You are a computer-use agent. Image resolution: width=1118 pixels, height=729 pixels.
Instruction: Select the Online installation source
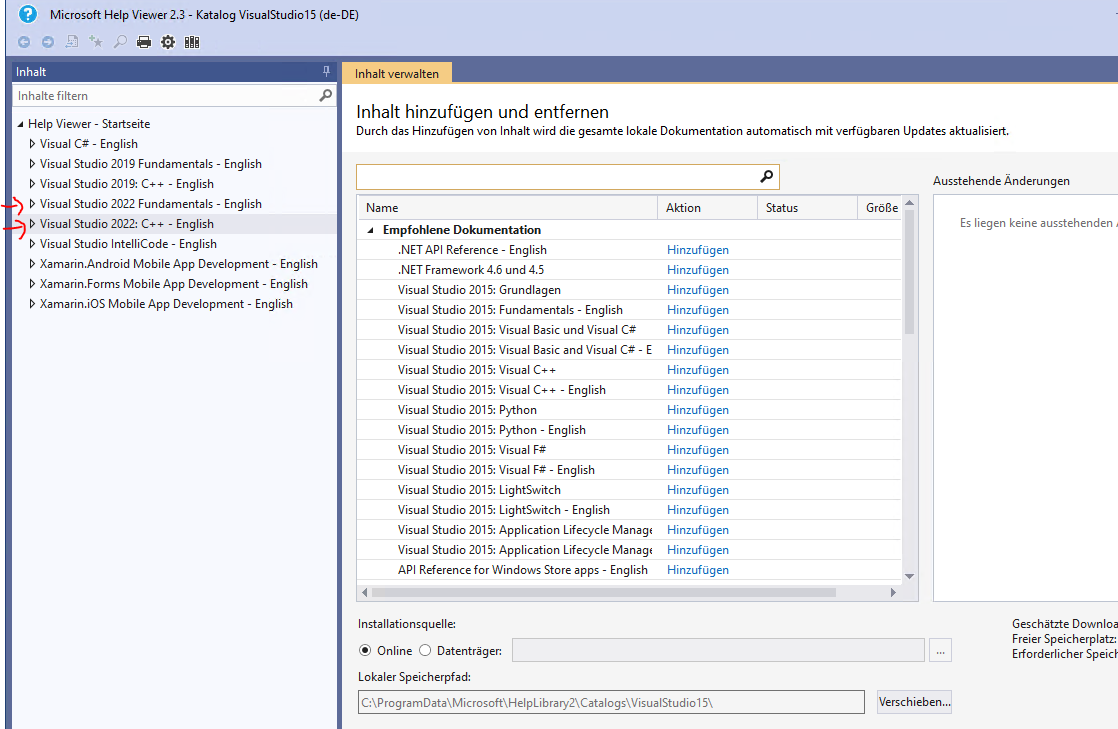coord(365,651)
